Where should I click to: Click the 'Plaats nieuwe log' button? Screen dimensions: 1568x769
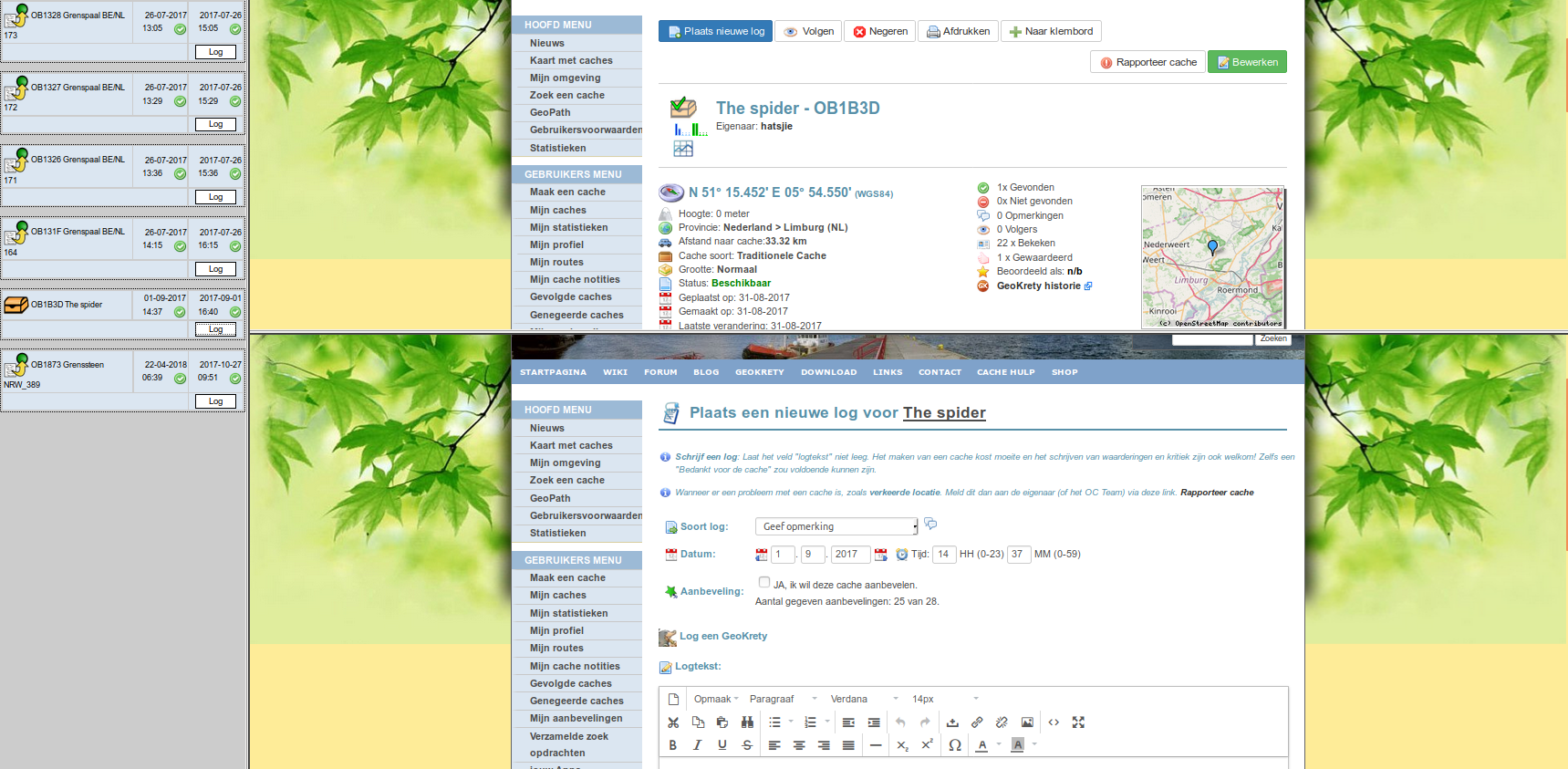tap(716, 31)
